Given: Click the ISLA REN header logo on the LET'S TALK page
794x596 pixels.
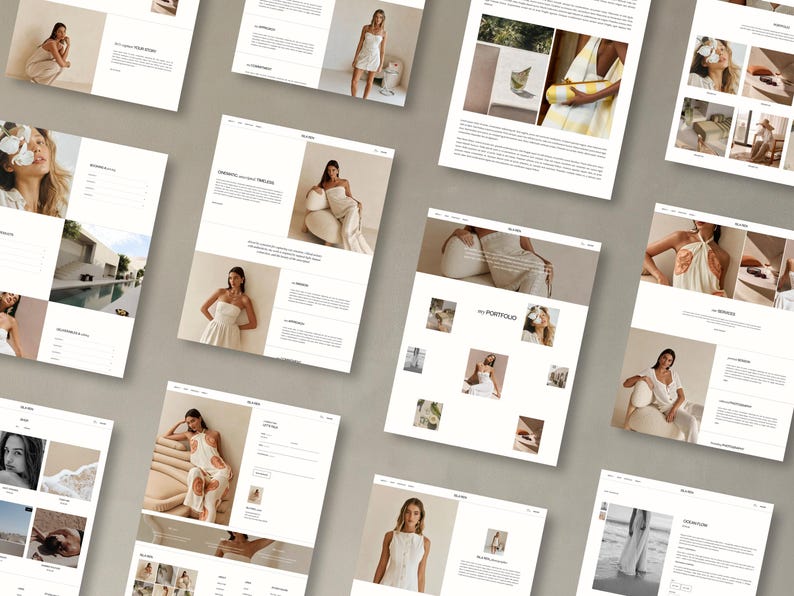Looking at the screenshot, I should coord(254,403).
